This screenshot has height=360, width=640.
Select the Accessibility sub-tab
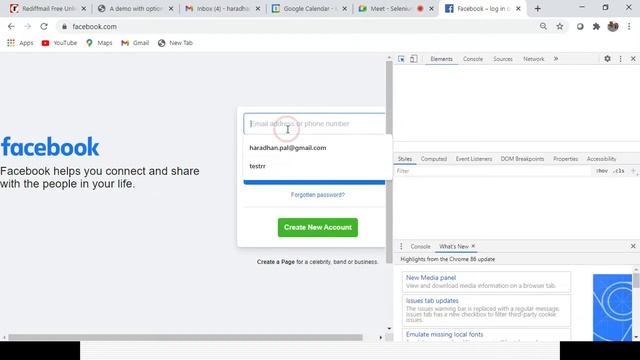[601, 159]
